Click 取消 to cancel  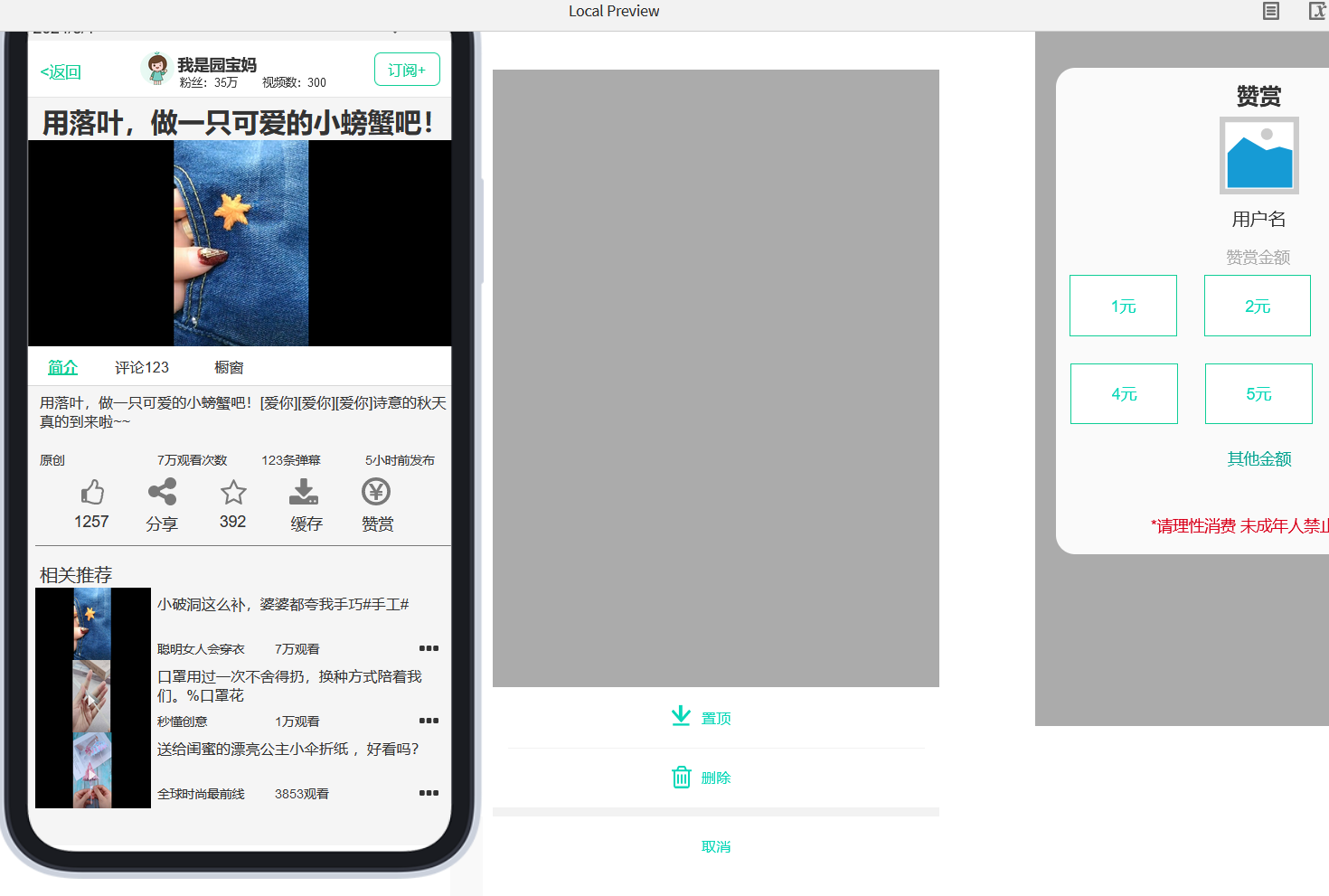[716, 846]
